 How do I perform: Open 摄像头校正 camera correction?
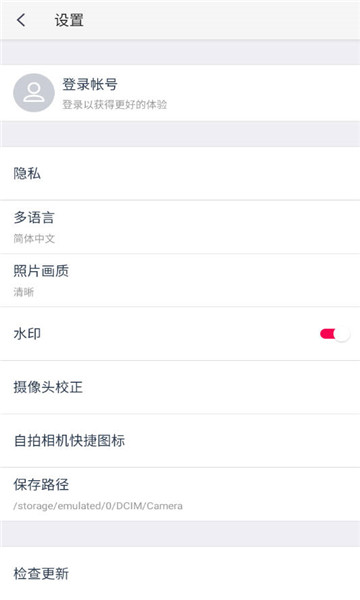[180, 387]
